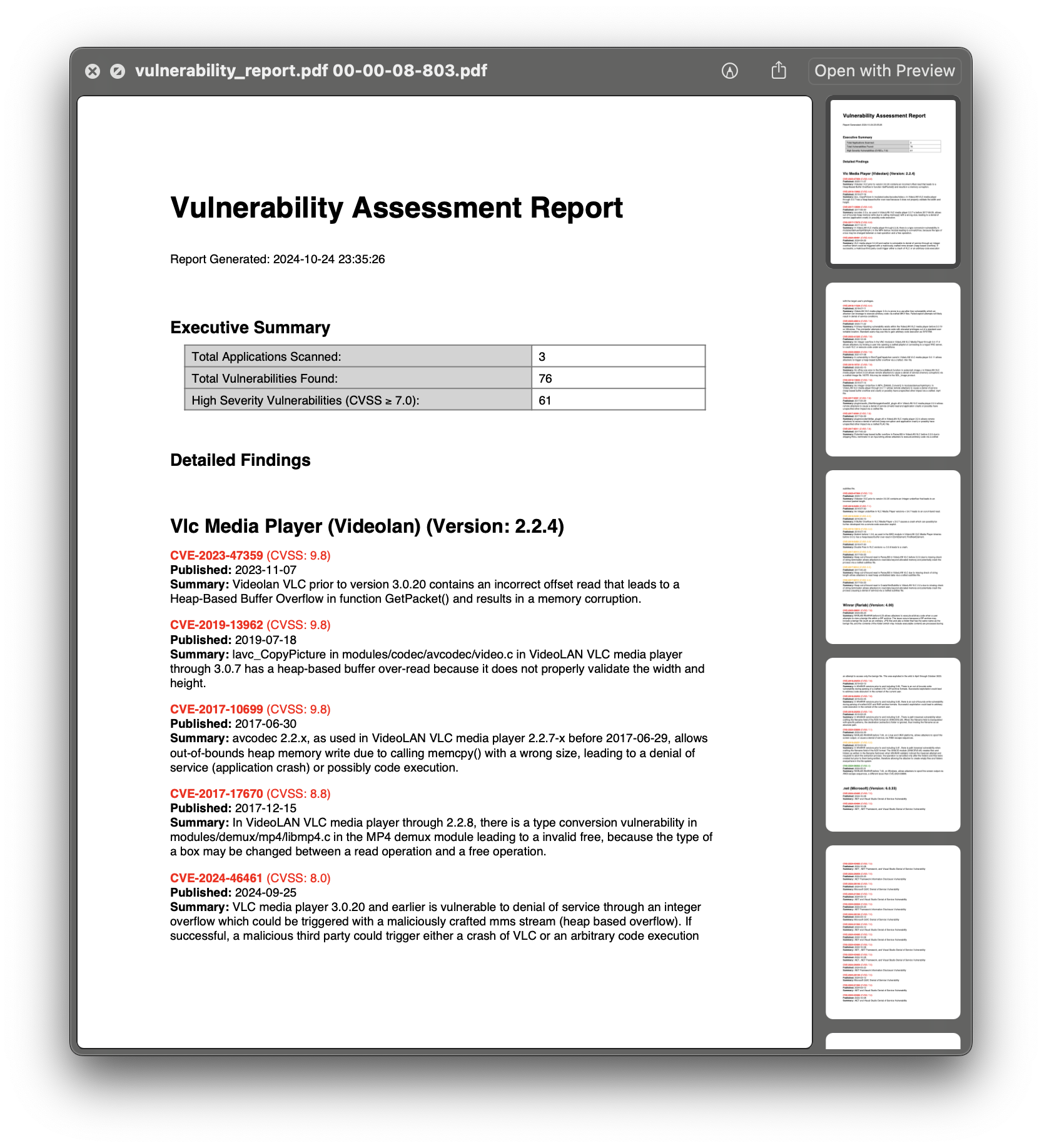Click the full-screen toggle icon beside close
Image resolution: width=1042 pixels, height=1148 pixels.
click(x=118, y=71)
